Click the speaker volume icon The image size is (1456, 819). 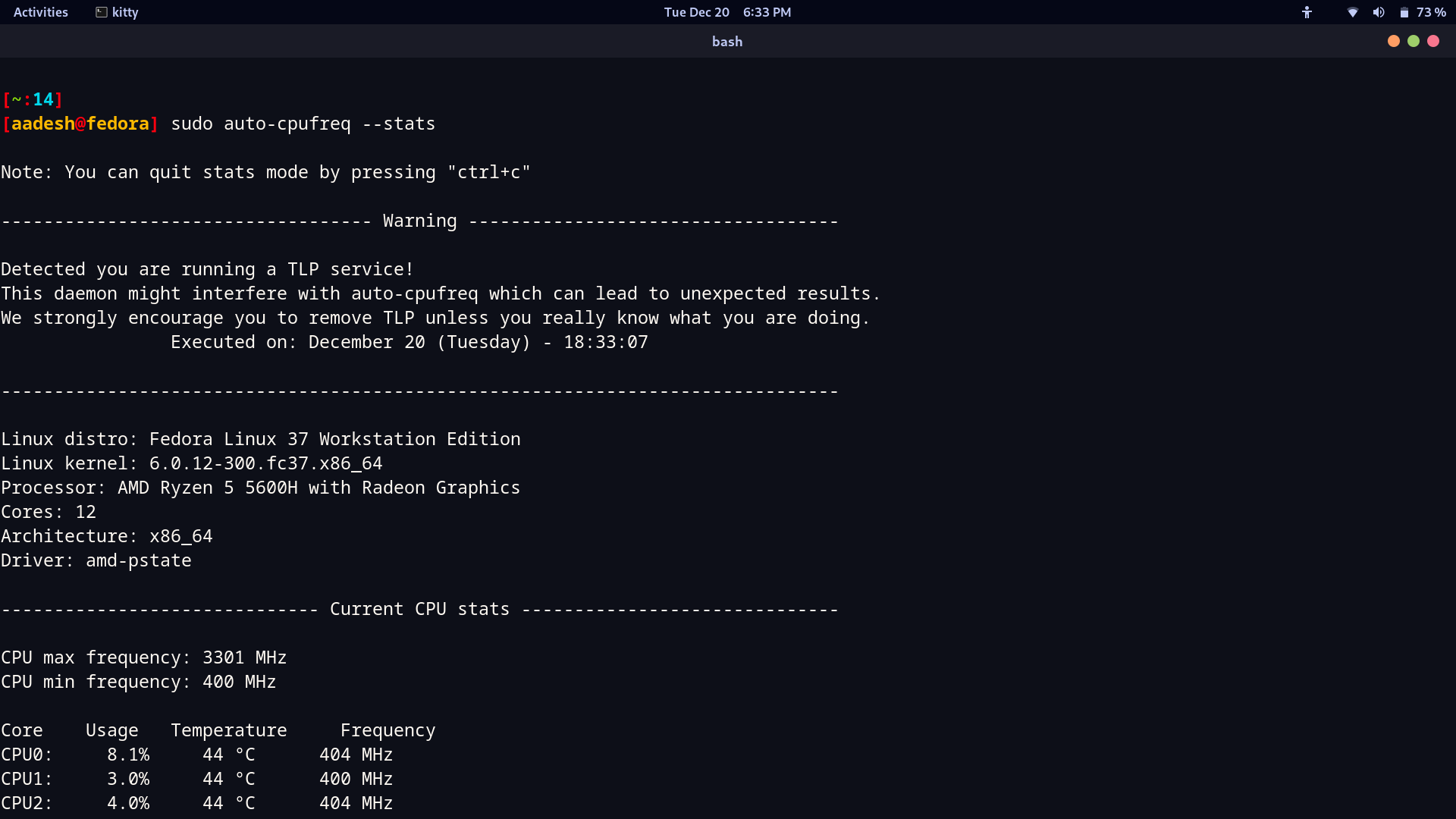coord(1379,12)
